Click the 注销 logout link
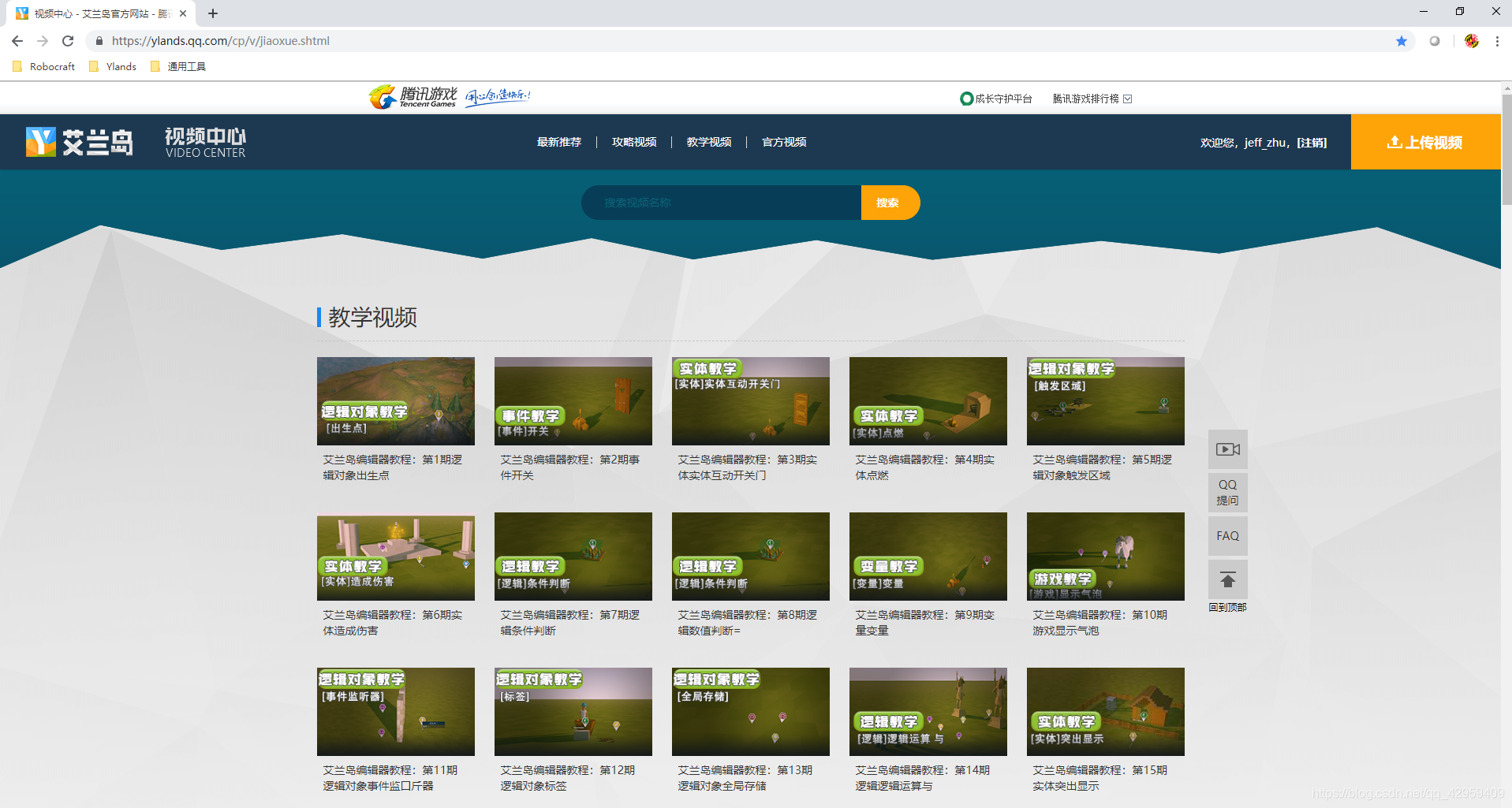This screenshot has width=1512, height=808. pyautogui.click(x=1312, y=143)
